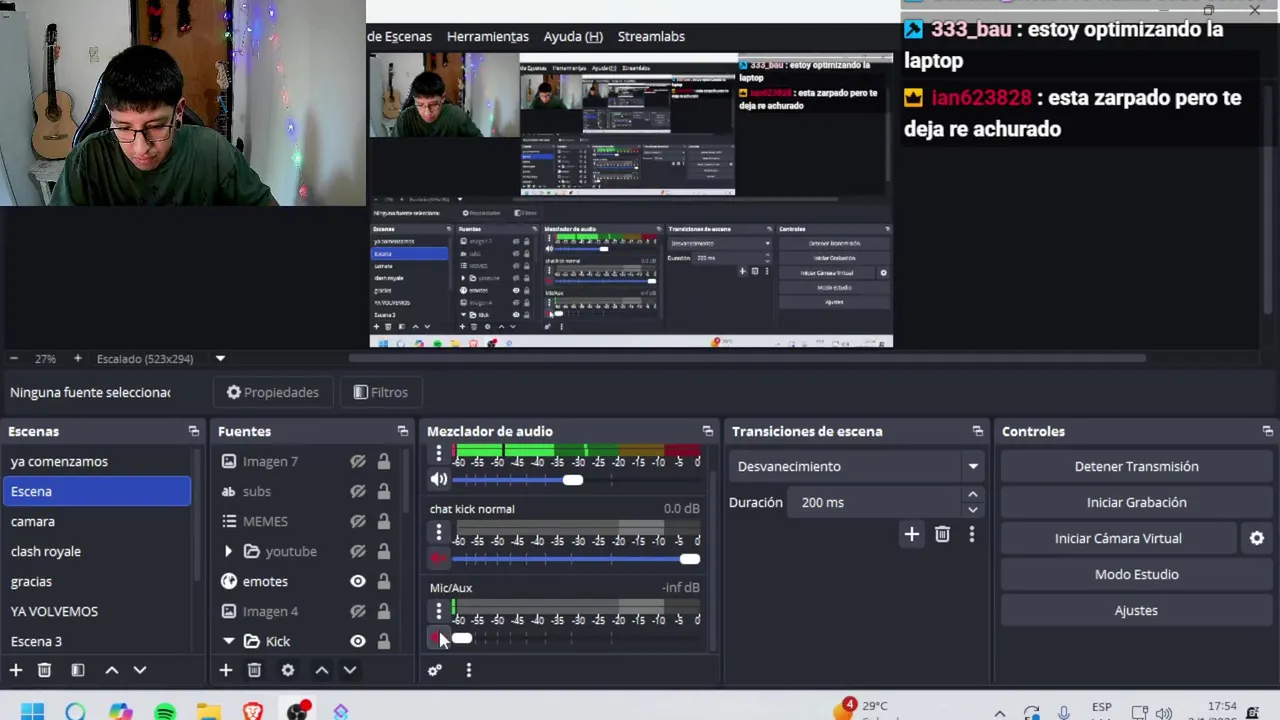The image size is (1280, 720).
Task: Add a scene transition with plus icon
Action: [912, 535]
